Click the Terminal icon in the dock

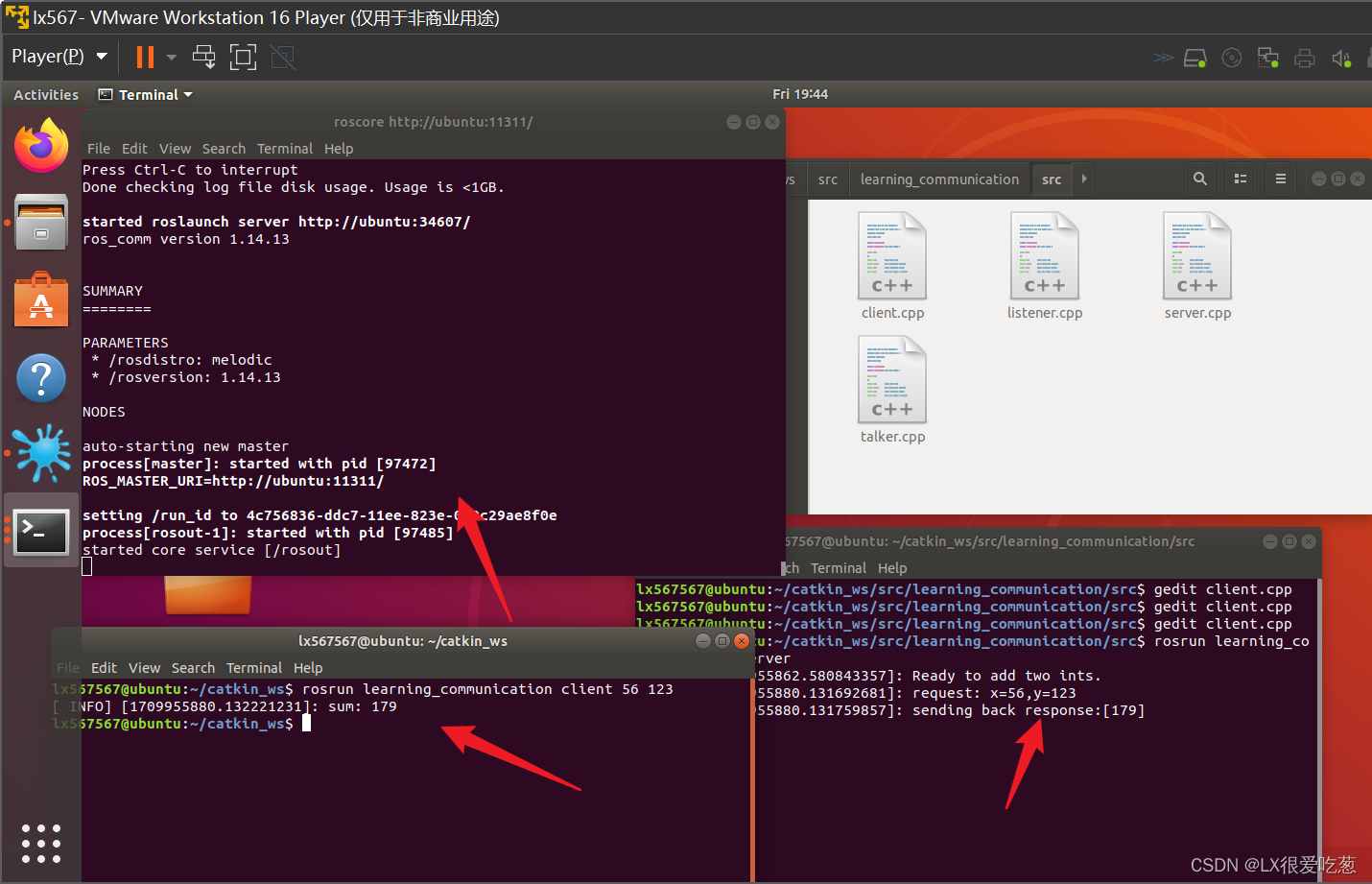pyautogui.click(x=41, y=531)
